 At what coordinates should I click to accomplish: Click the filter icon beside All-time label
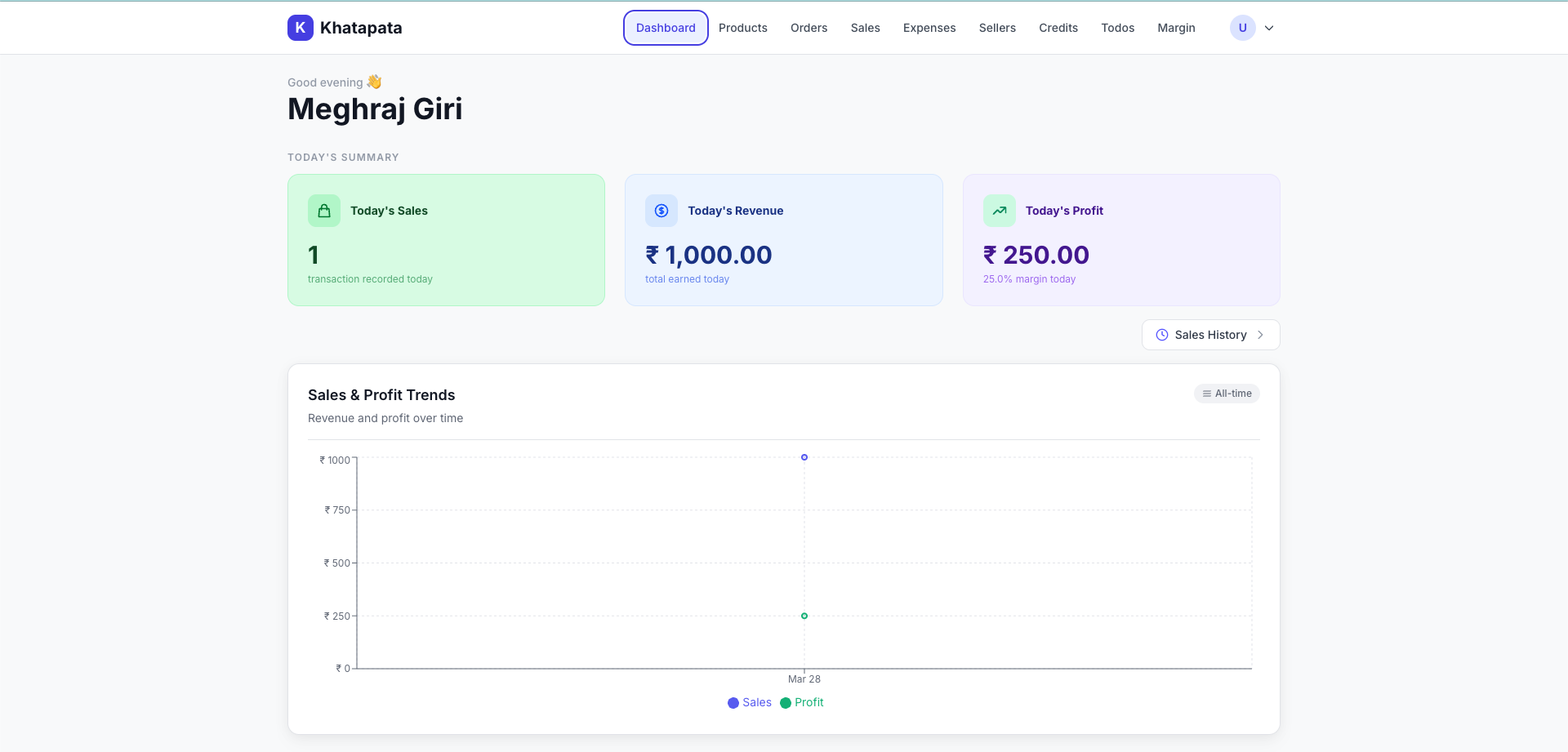[1207, 394]
